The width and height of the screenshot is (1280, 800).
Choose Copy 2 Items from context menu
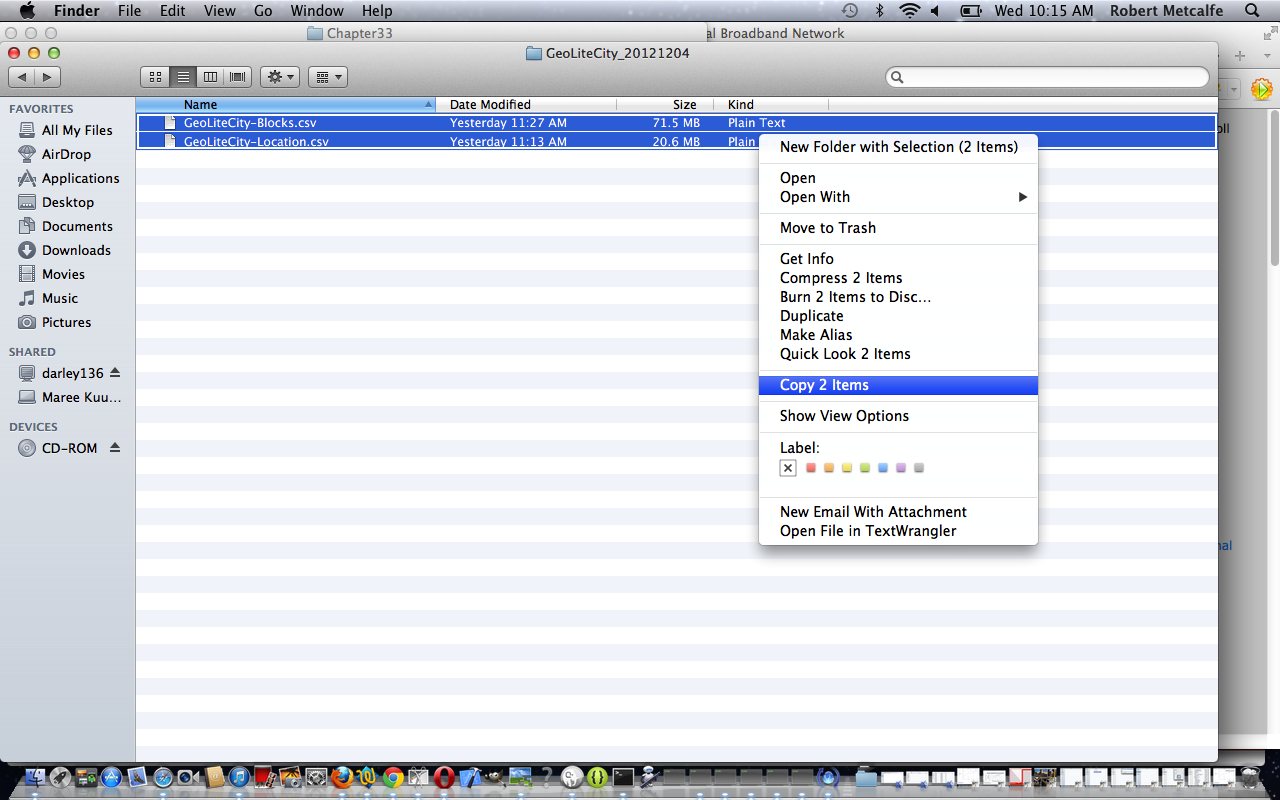tap(824, 385)
